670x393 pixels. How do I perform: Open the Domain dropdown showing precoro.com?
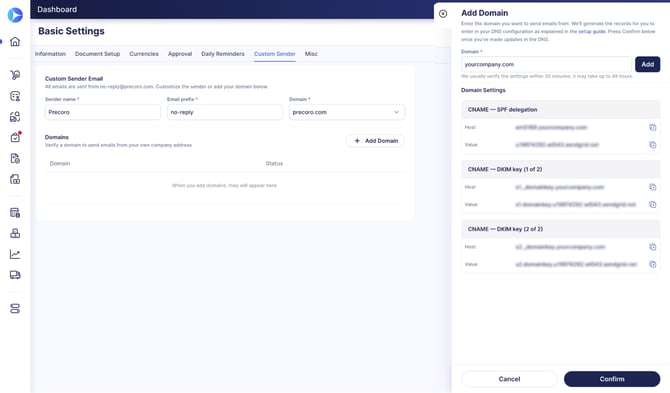tap(347, 112)
